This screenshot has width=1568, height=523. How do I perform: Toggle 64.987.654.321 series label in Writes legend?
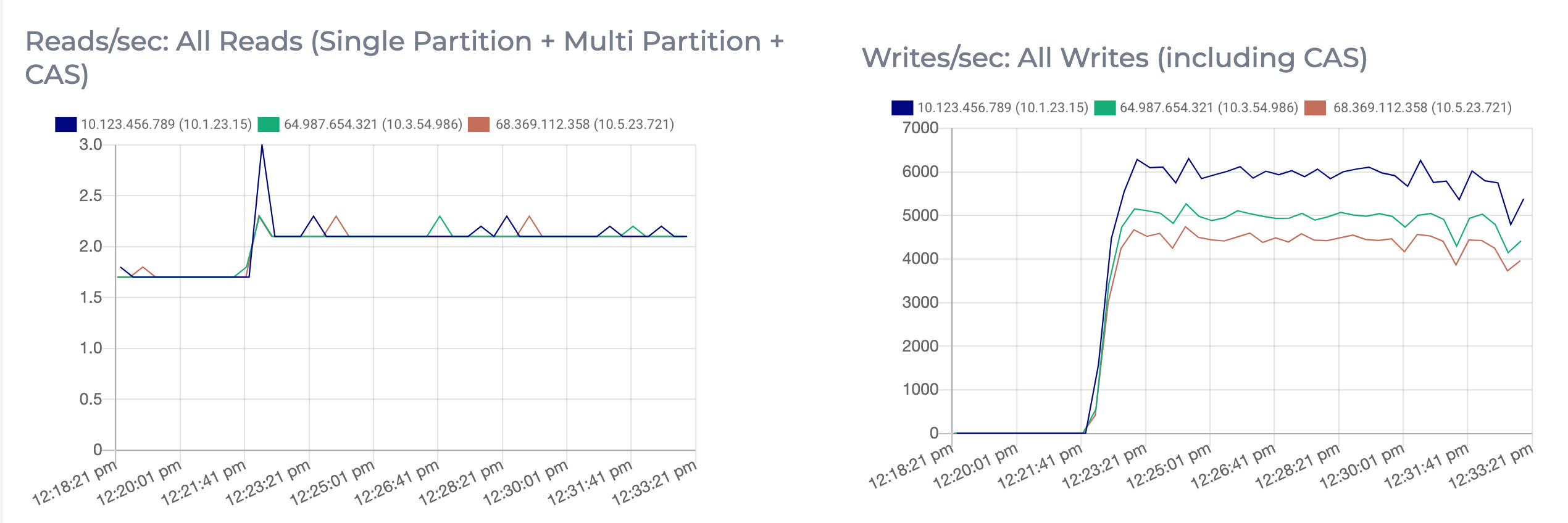point(1209,108)
